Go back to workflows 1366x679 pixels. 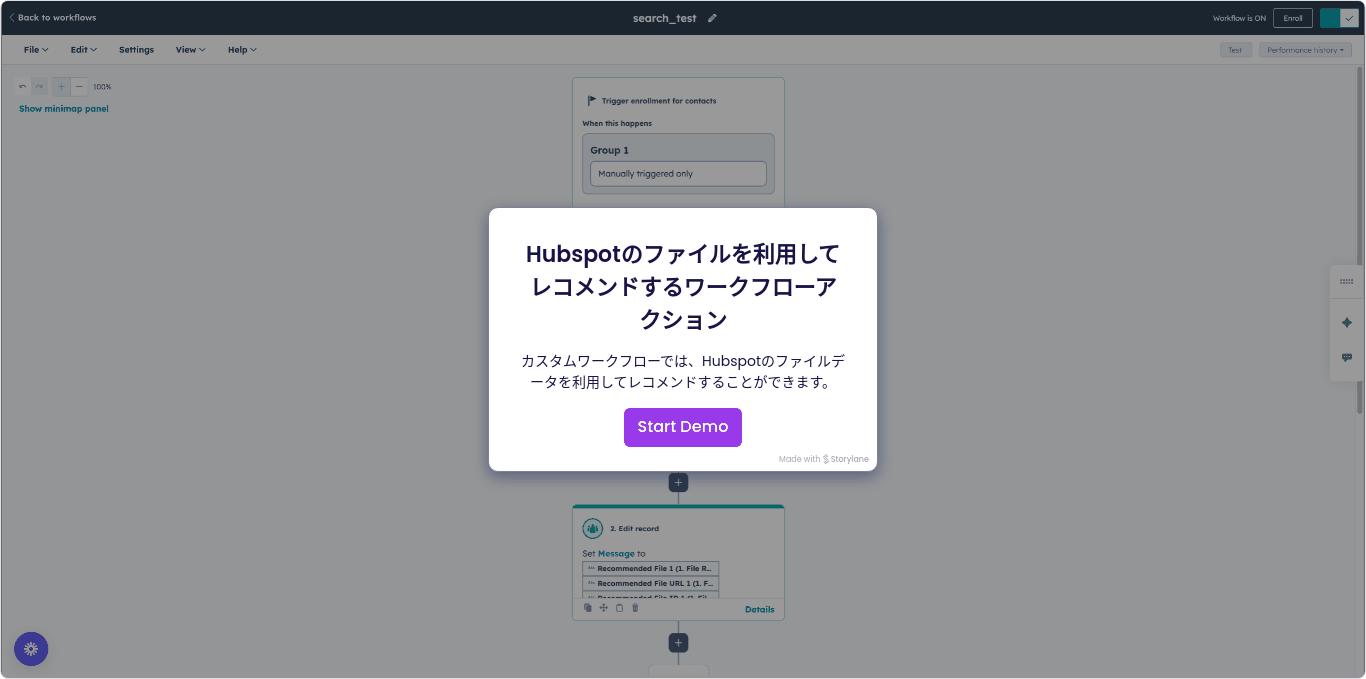pyautogui.click(x=53, y=18)
